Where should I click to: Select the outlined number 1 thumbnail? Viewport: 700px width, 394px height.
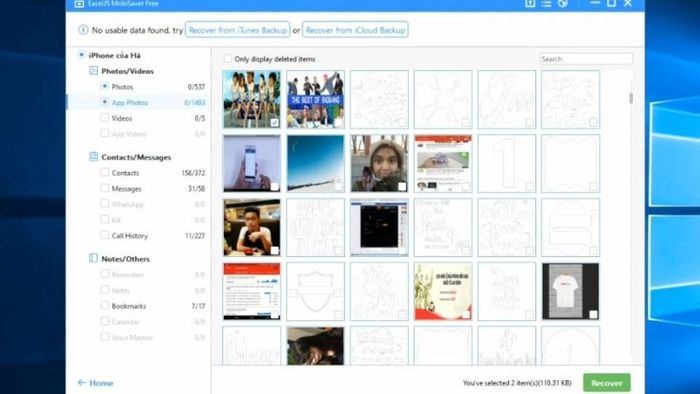pyautogui.click(x=507, y=163)
